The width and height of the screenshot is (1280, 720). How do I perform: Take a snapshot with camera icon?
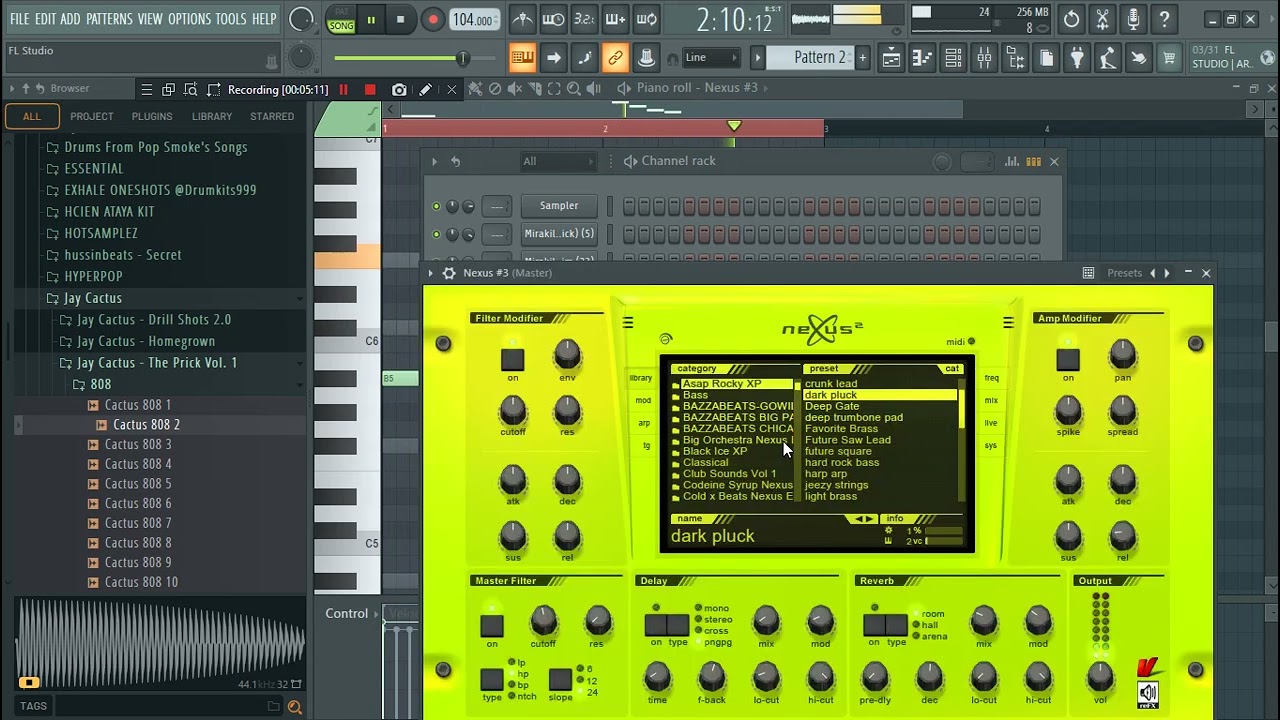[x=399, y=90]
